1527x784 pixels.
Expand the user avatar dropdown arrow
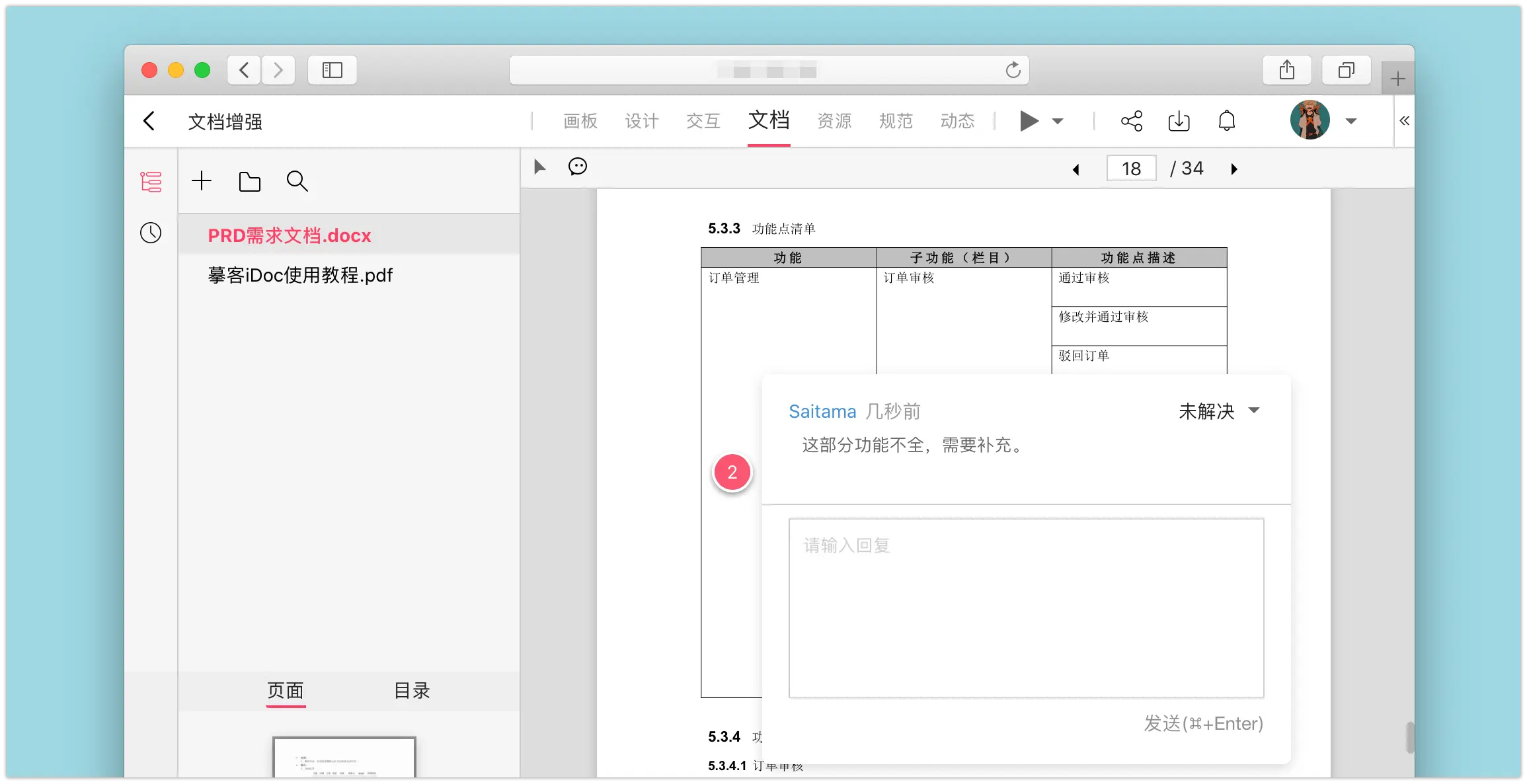1351,121
